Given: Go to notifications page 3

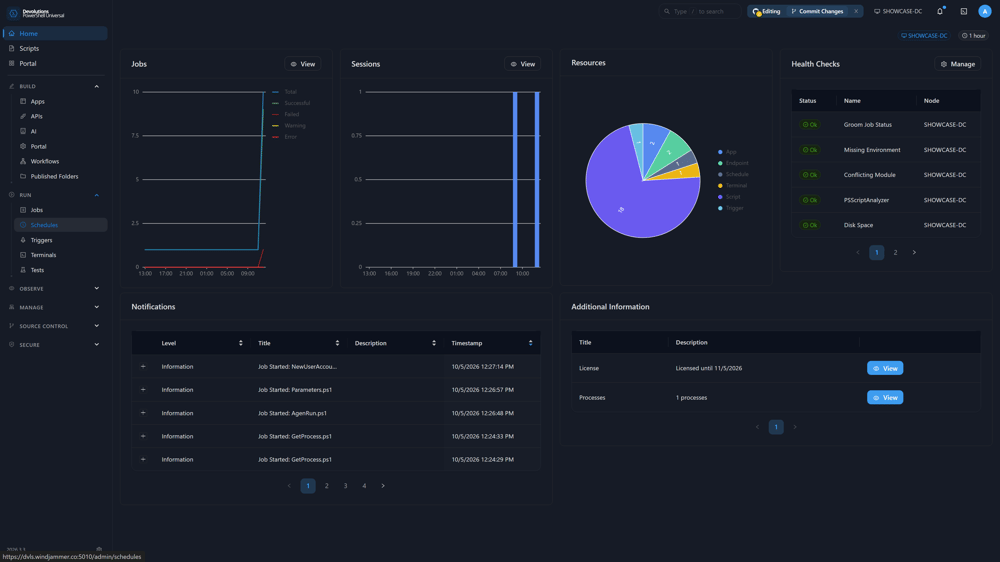Looking at the screenshot, I should (x=346, y=486).
